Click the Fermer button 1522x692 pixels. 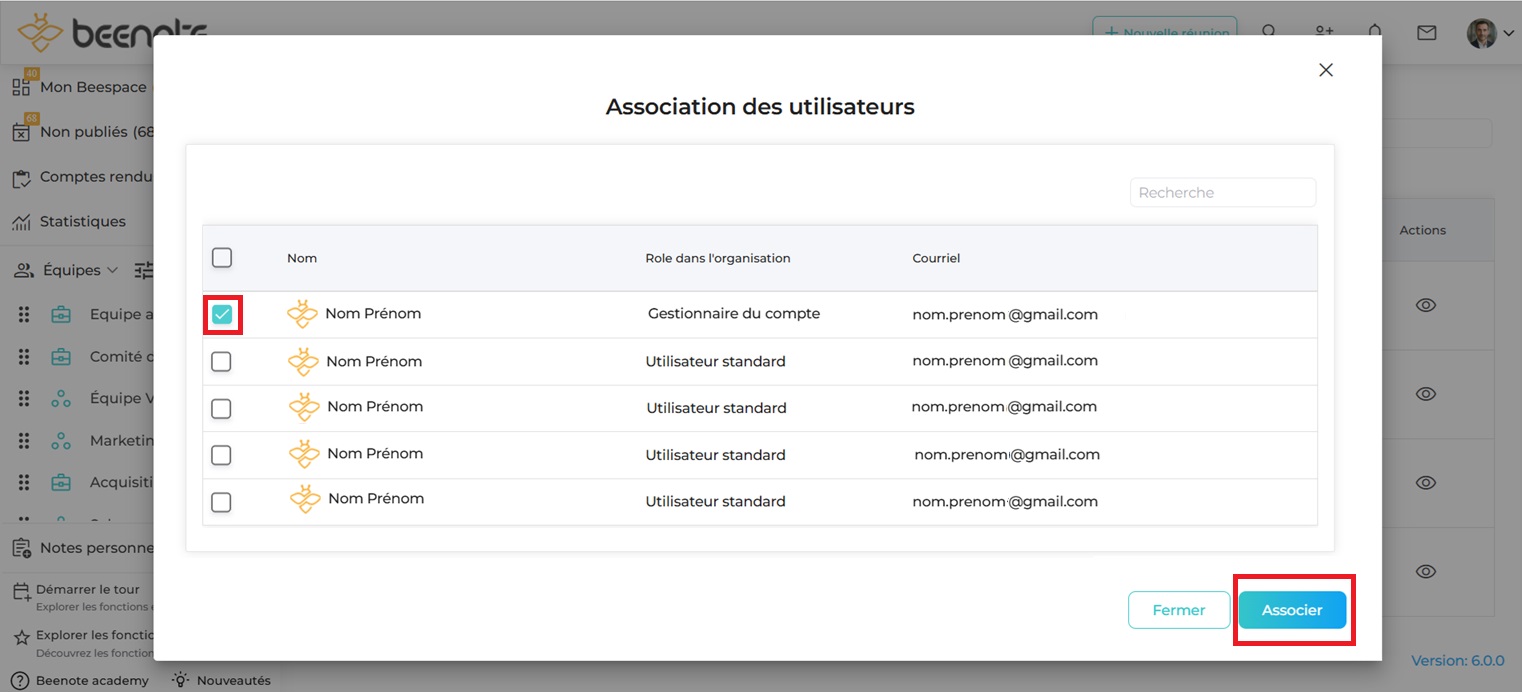coord(1178,610)
